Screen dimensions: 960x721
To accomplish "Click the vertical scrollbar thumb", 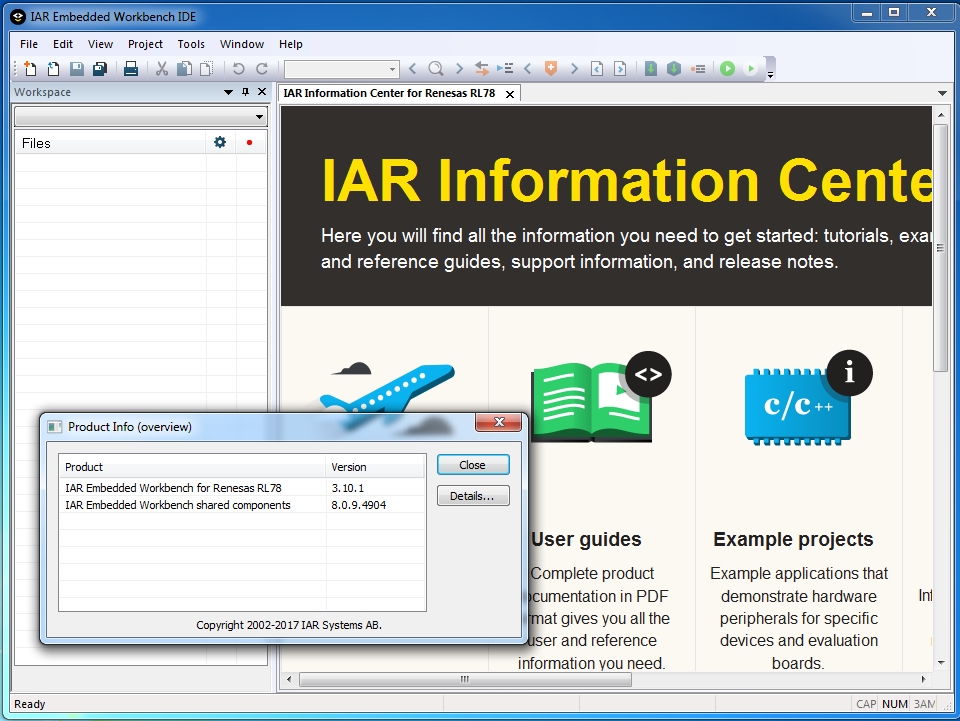I will (940, 248).
